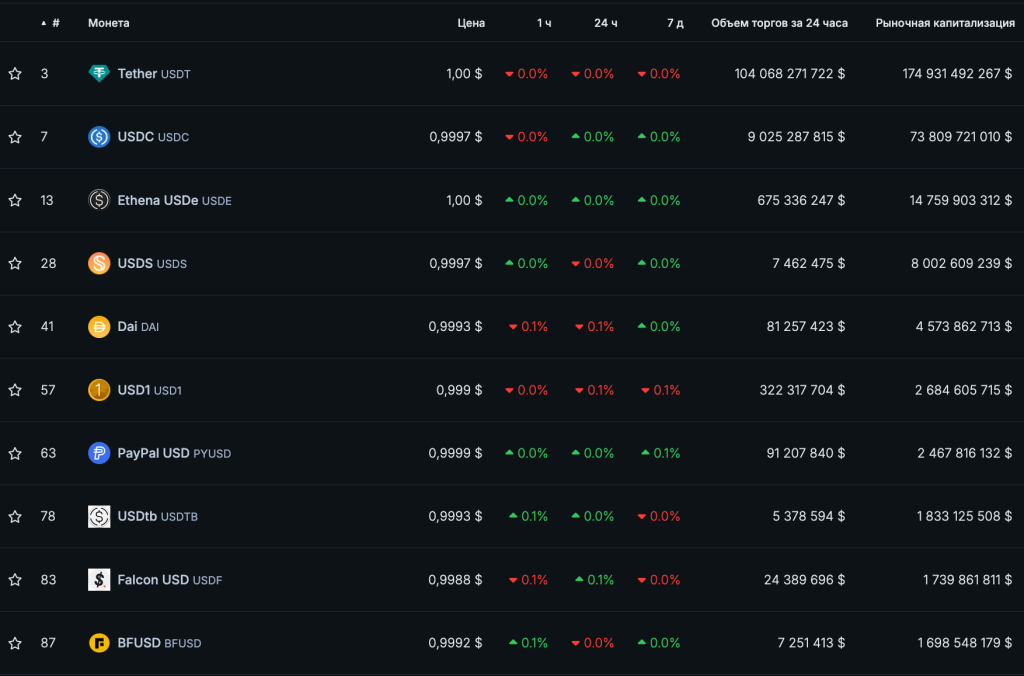The width and height of the screenshot is (1024, 676).
Task: Click the Dai coin logo icon
Action: [99, 326]
